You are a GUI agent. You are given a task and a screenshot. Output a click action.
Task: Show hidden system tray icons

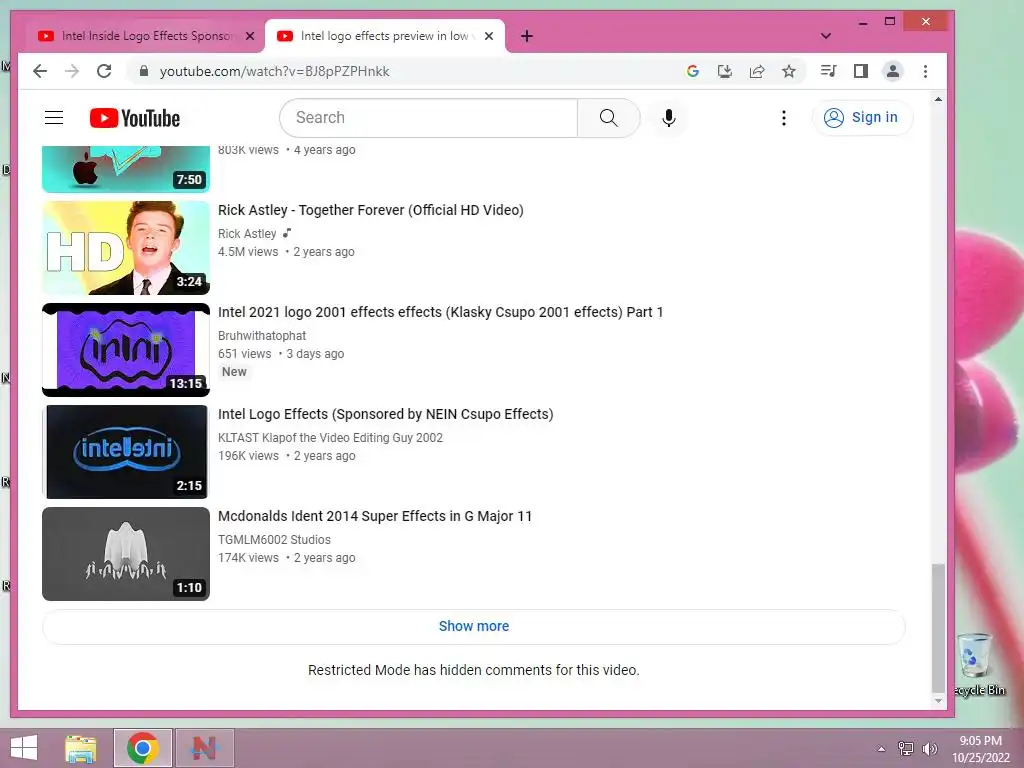[881, 749]
